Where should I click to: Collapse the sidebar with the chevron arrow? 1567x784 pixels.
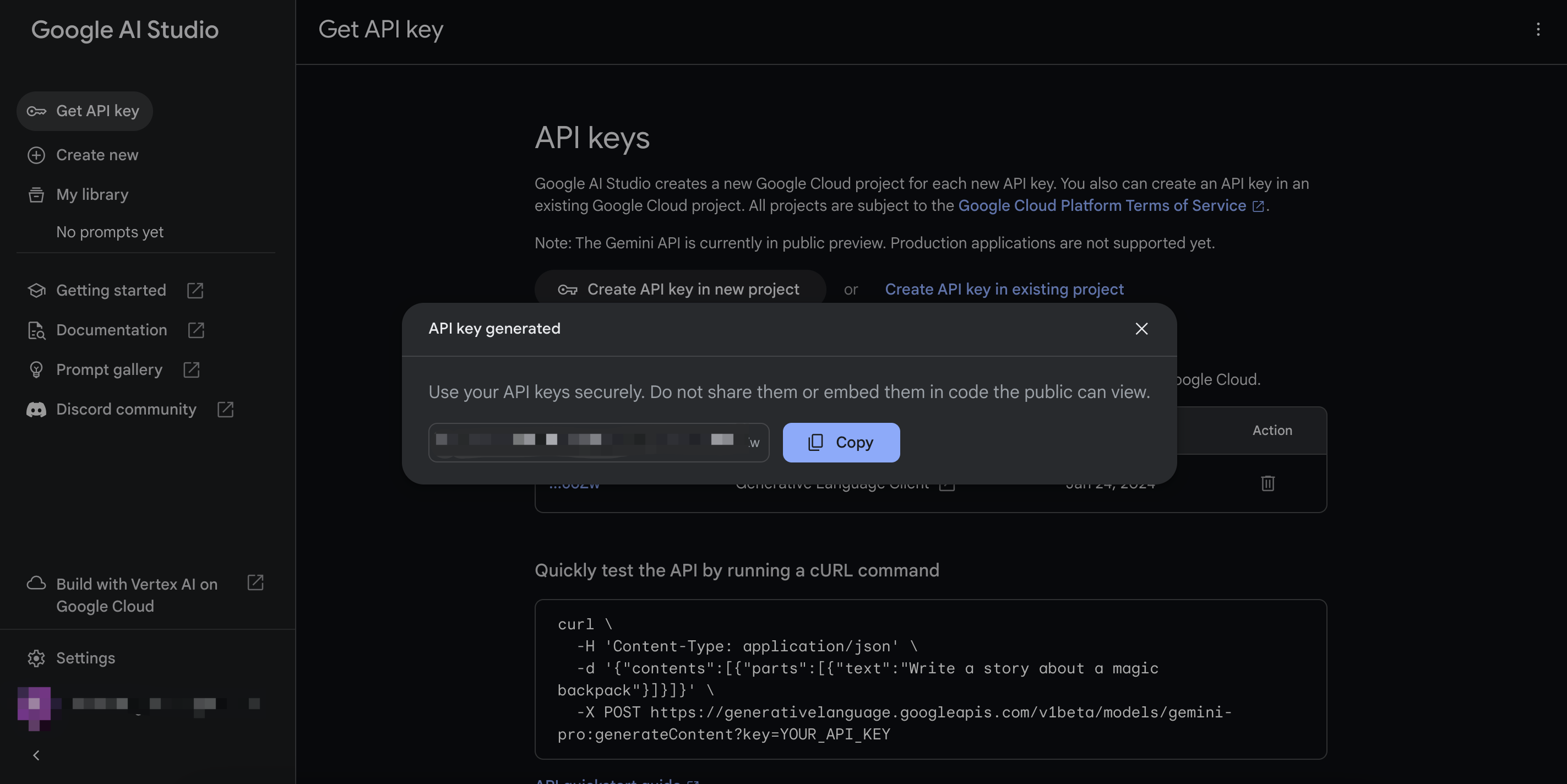[36, 755]
